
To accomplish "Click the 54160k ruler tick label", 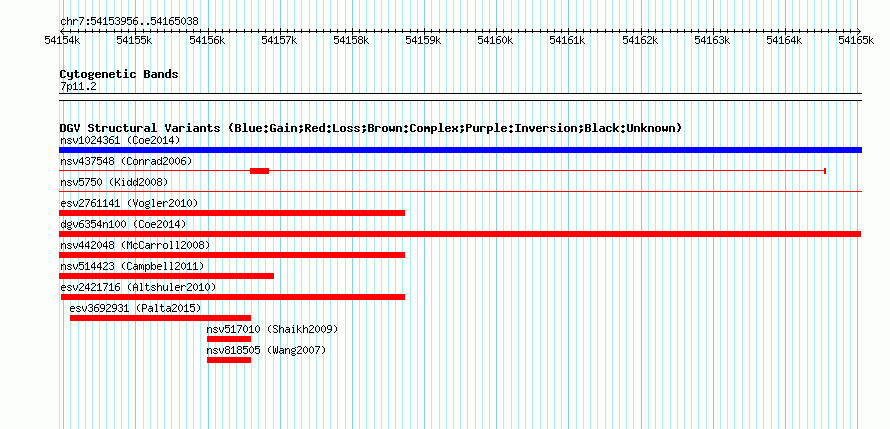I will click(496, 40).
